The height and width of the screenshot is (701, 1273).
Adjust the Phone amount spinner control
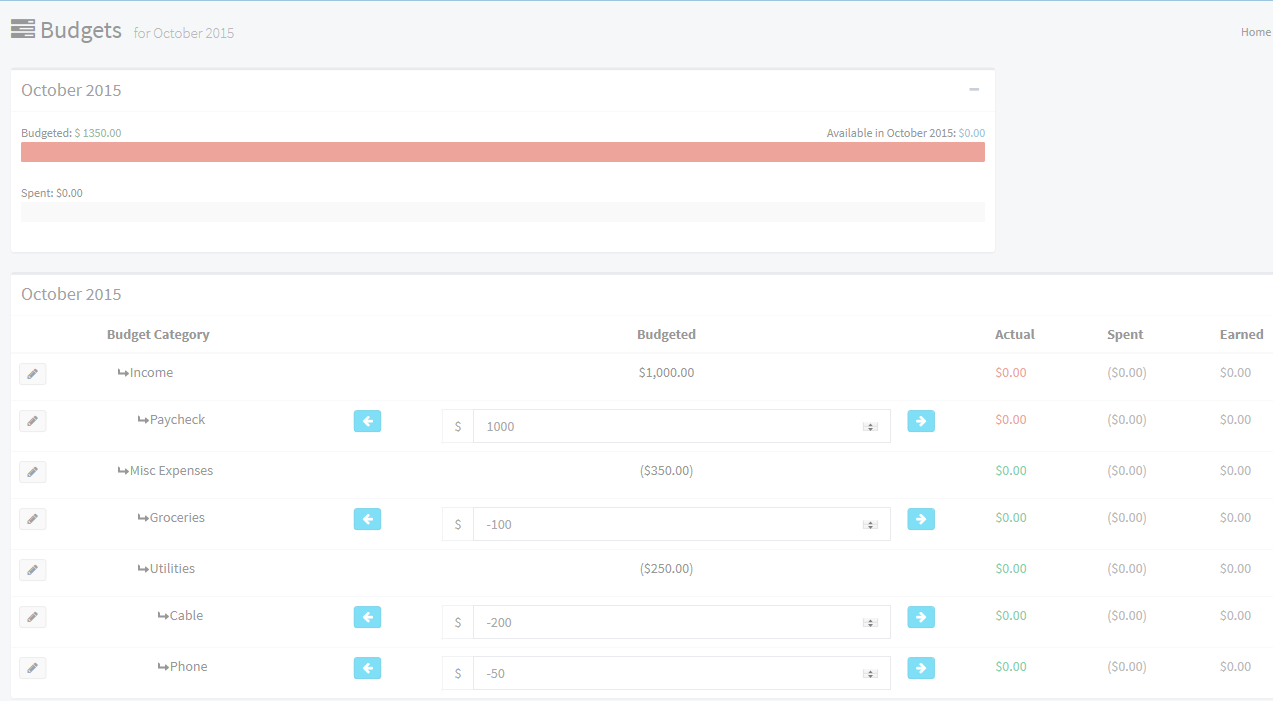[870, 674]
